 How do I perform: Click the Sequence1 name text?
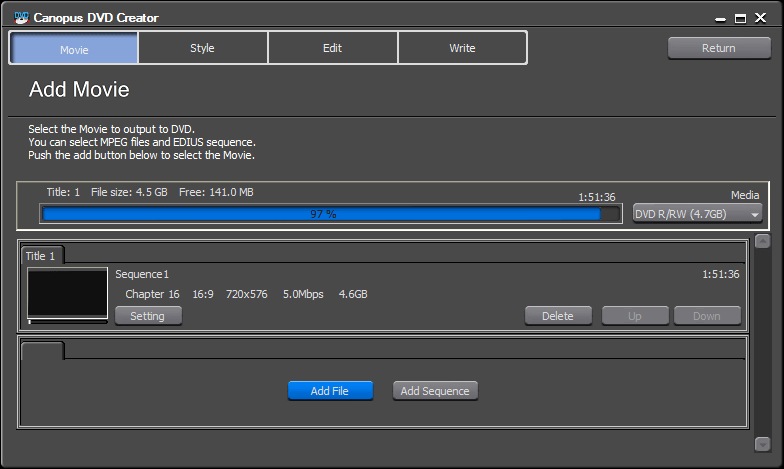142,274
